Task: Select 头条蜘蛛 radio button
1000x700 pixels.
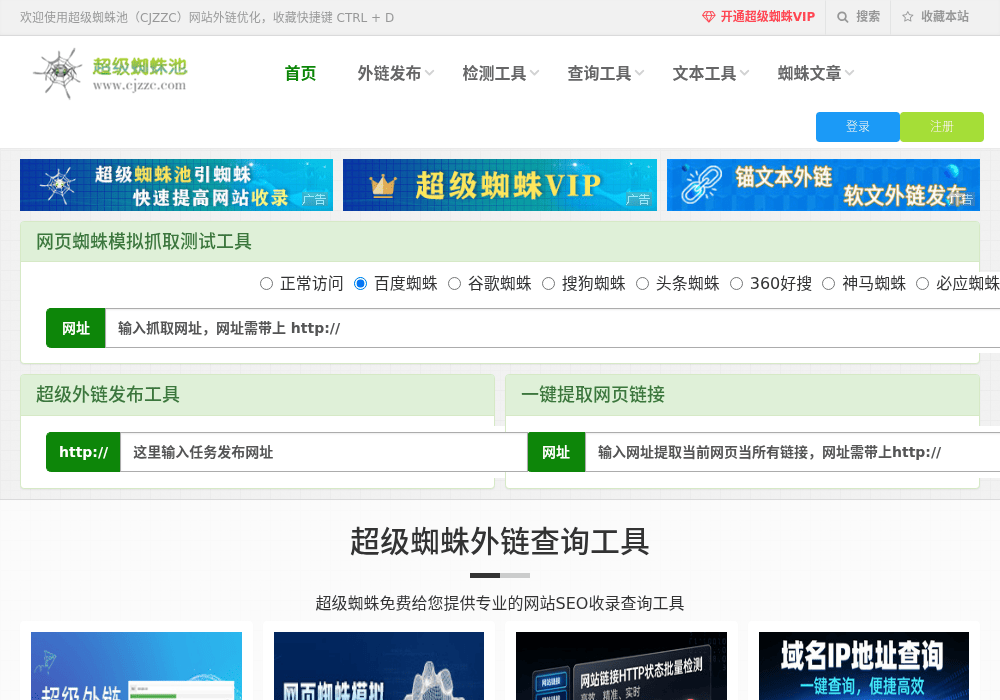Action: [x=643, y=284]
